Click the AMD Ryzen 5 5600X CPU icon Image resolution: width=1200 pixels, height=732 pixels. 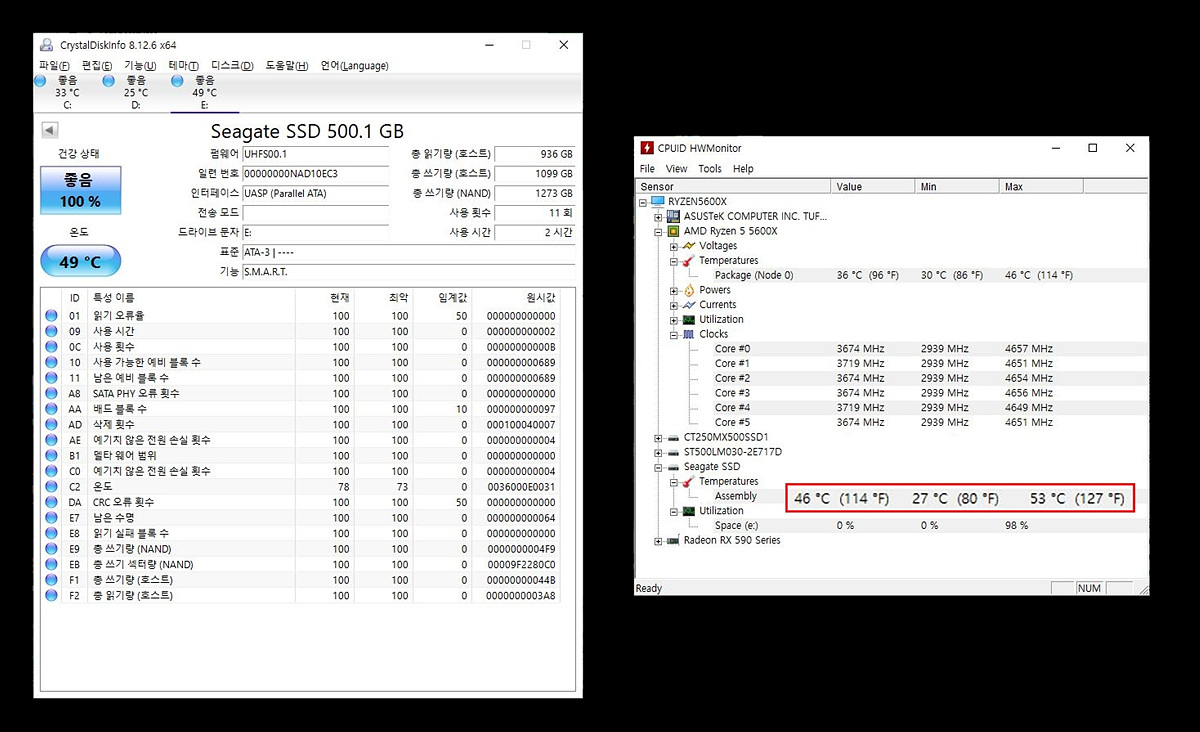[x=673, y=232]
